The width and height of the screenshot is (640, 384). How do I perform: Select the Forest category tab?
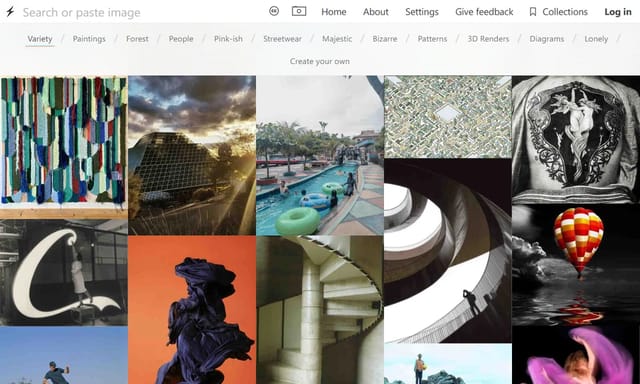point(137,39)
